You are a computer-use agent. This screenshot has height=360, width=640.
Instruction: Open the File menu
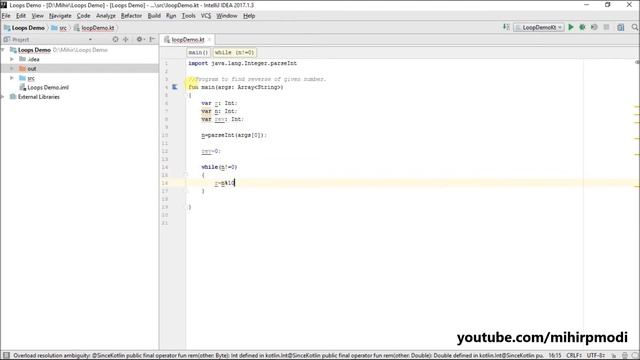pos(6,16)
